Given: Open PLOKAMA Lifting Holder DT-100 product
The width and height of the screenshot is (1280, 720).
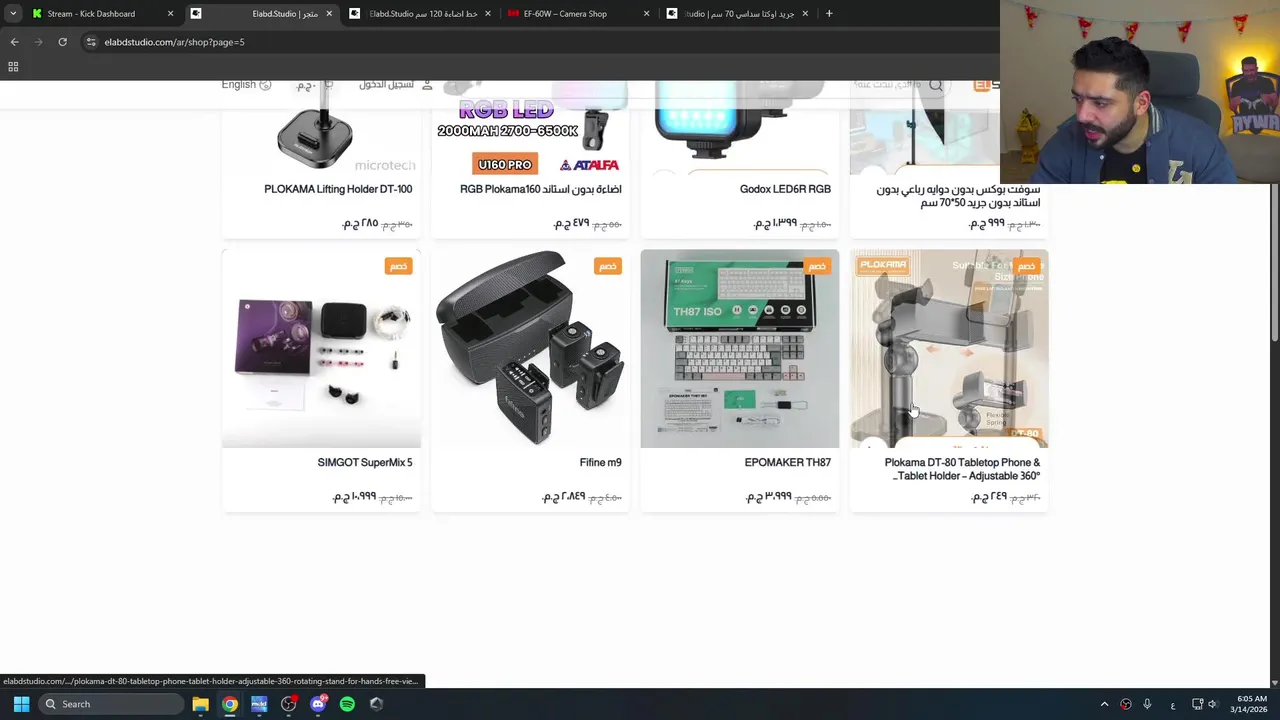Looking at the screenshot, I should coord(338,189).
